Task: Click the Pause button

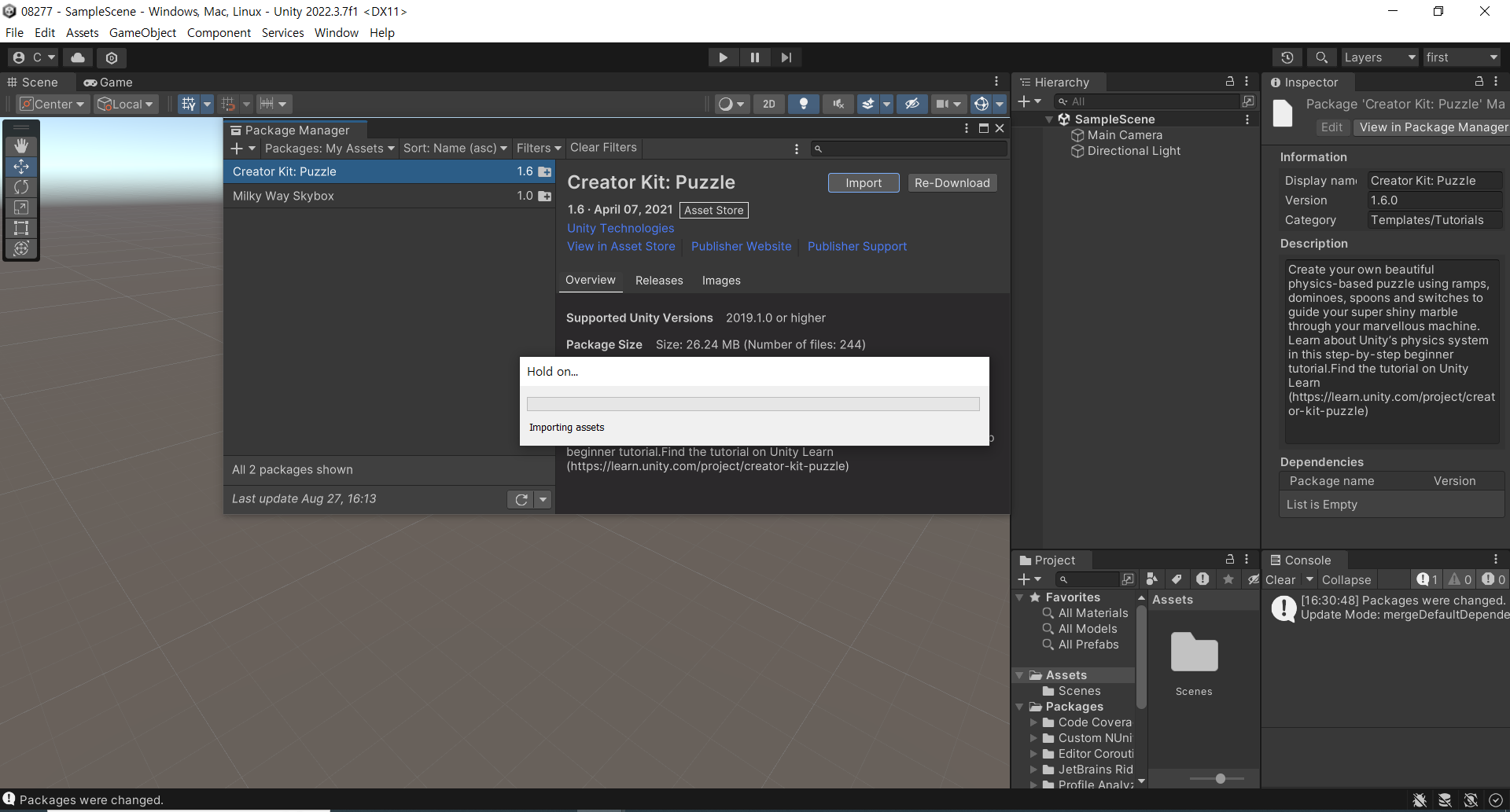Action: click(754, 57)
